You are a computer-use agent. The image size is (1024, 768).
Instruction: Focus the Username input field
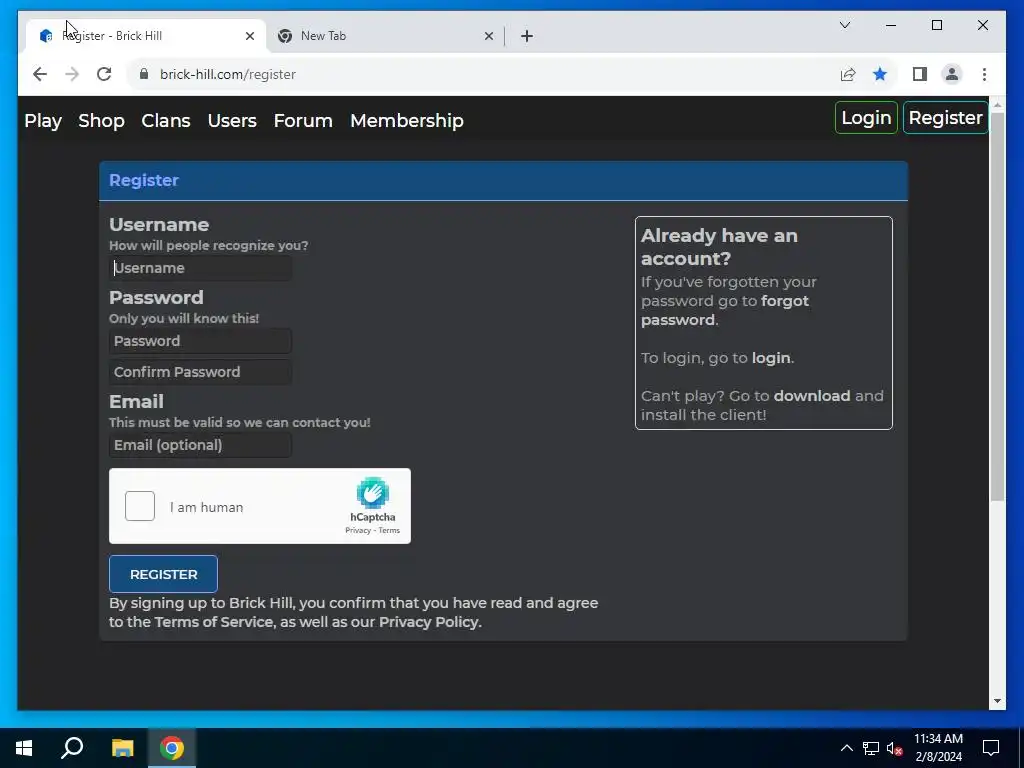tap(200, 268)
